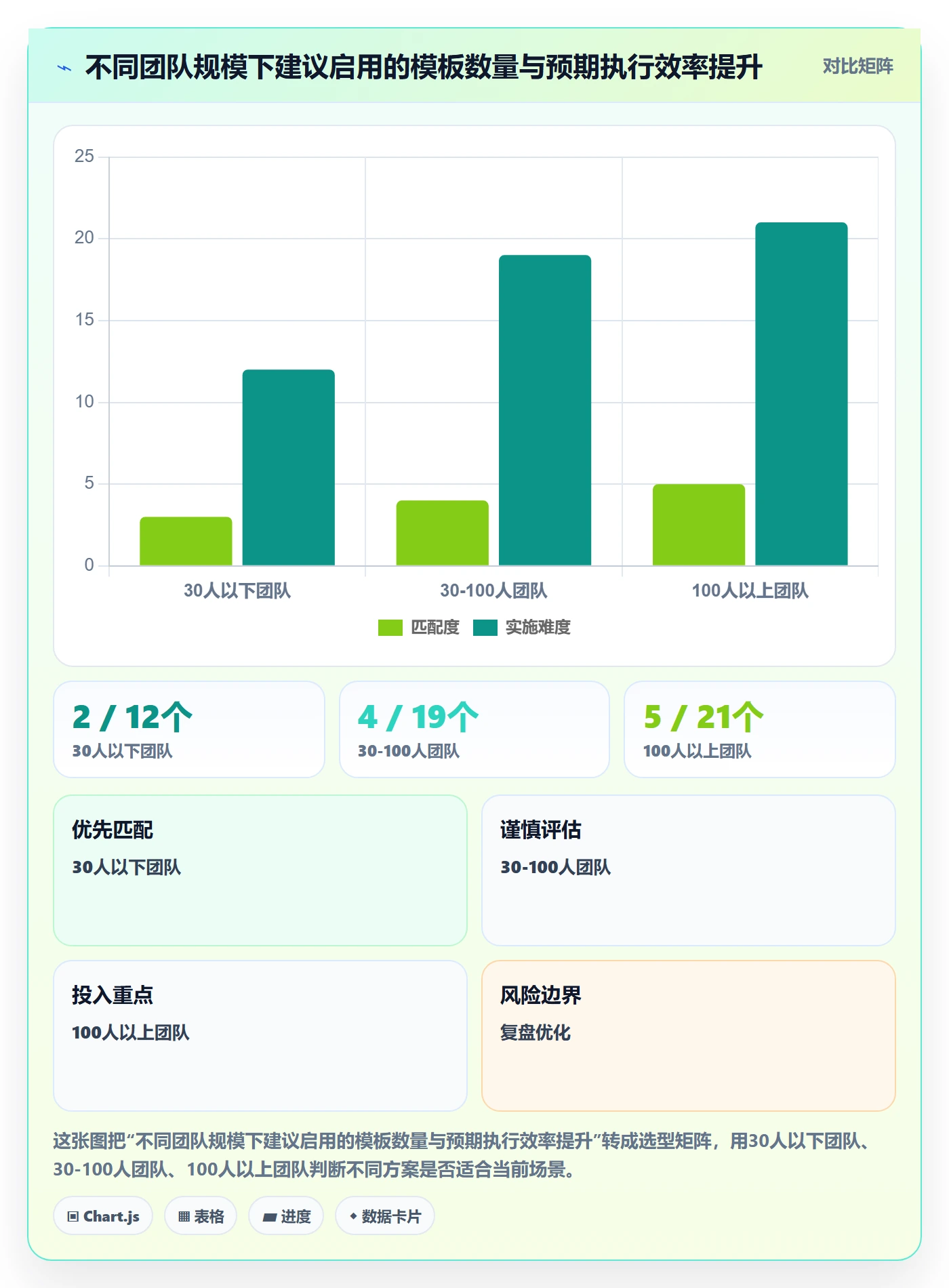Select the 表格 tag
The width and height of the screenshot is (949, 1288).
(201, 1216)
